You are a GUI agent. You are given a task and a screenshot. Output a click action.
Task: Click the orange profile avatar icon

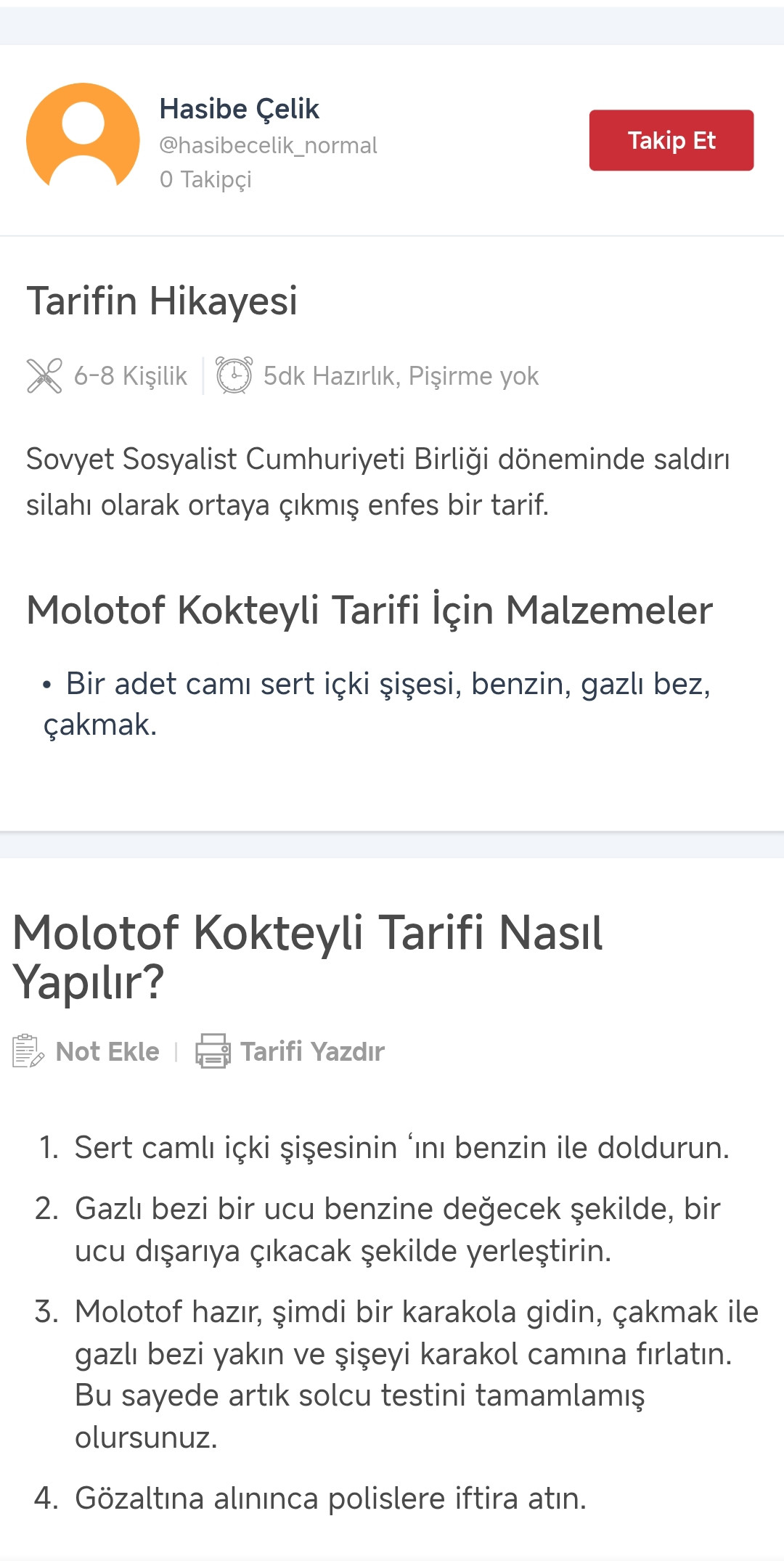[83, 139]
